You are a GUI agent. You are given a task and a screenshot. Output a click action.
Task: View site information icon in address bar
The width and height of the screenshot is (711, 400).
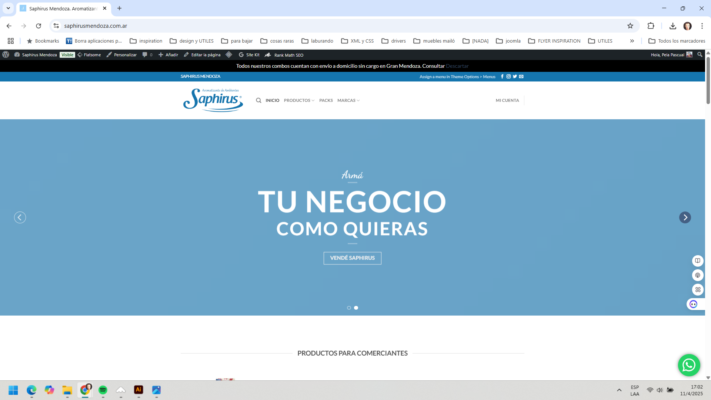[56, 26]
